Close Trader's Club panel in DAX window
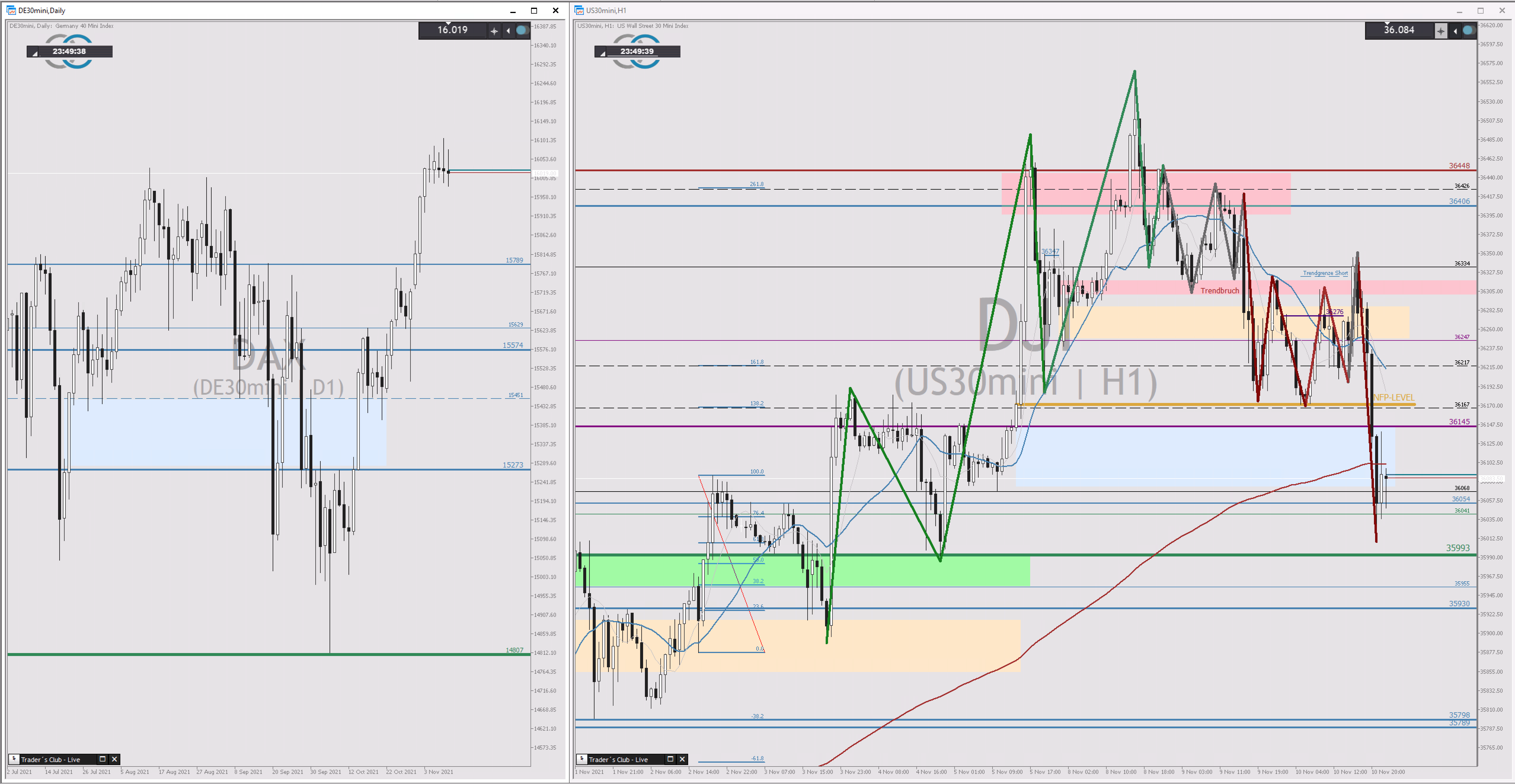 [x=115, y=759]
